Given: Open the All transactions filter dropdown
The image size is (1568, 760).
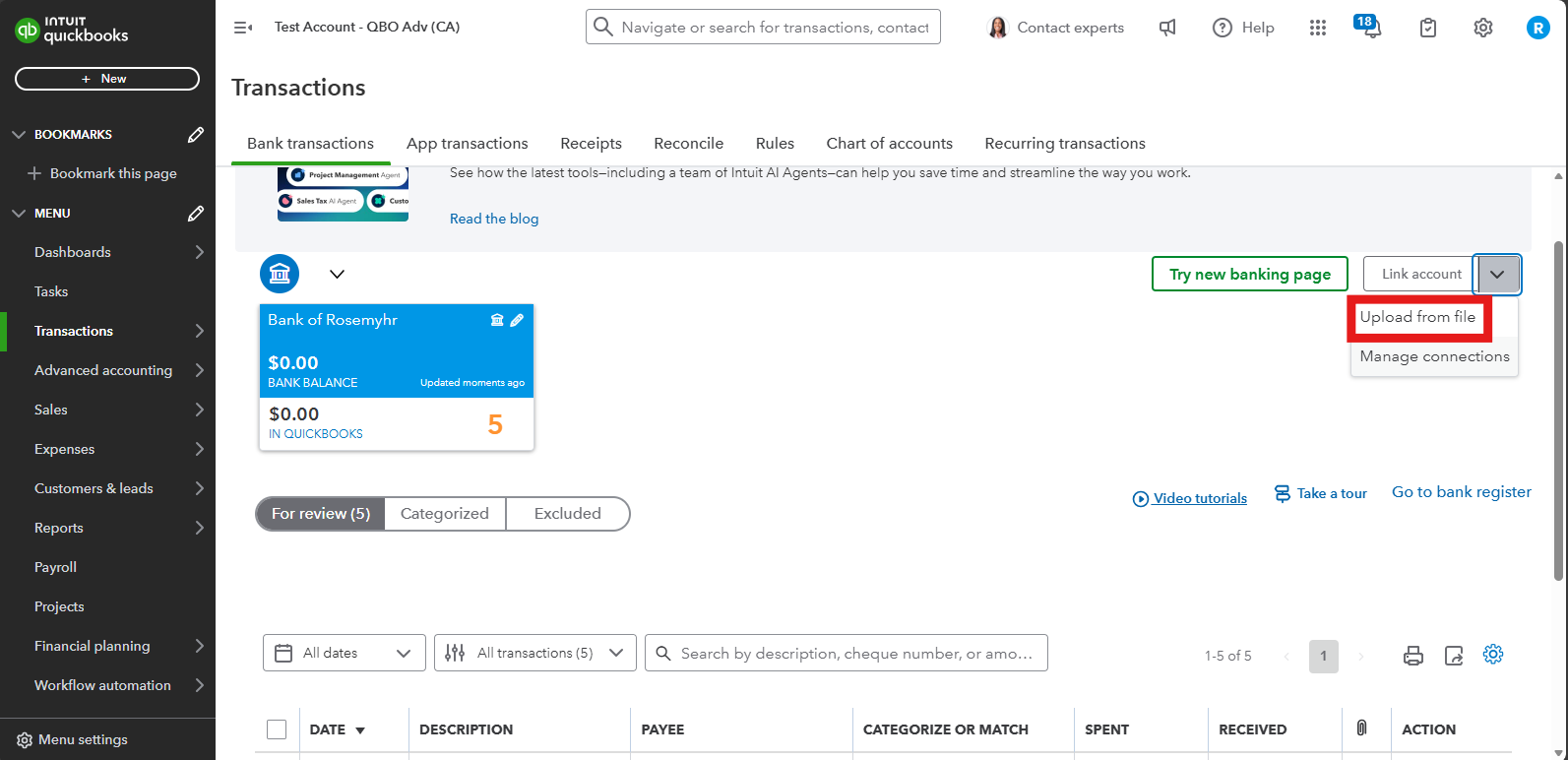Looking at the screenshot, I should pyautogui.click(x=534, y=653).
